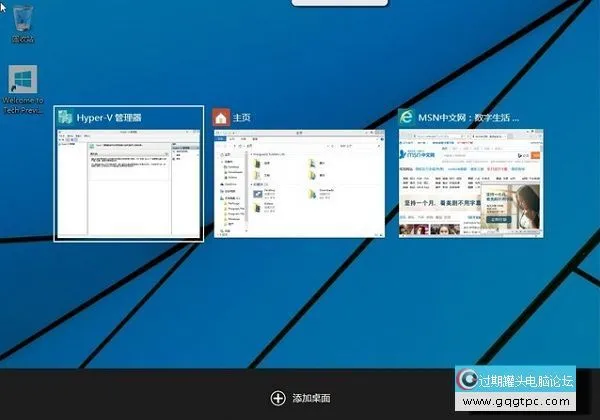Click the MSN logo inside browser preview
This screenshot has width=600, height=420.
(x=417, y=155)
